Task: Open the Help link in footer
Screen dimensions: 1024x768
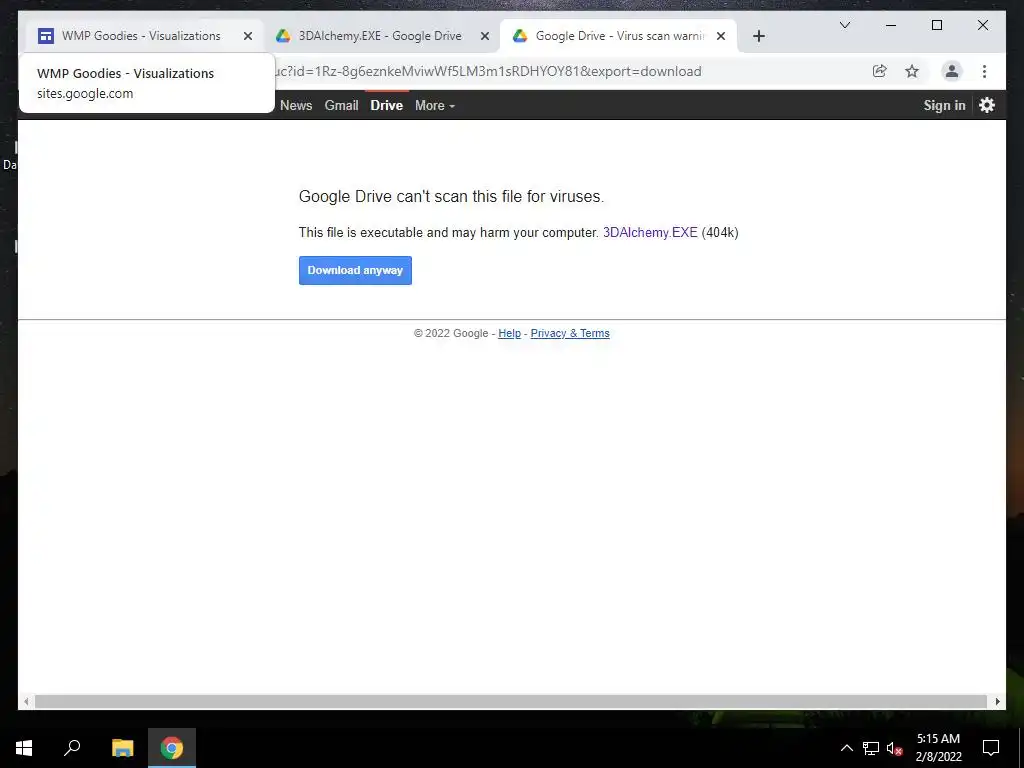Action: pyautogui.click(x=509, y=333)
